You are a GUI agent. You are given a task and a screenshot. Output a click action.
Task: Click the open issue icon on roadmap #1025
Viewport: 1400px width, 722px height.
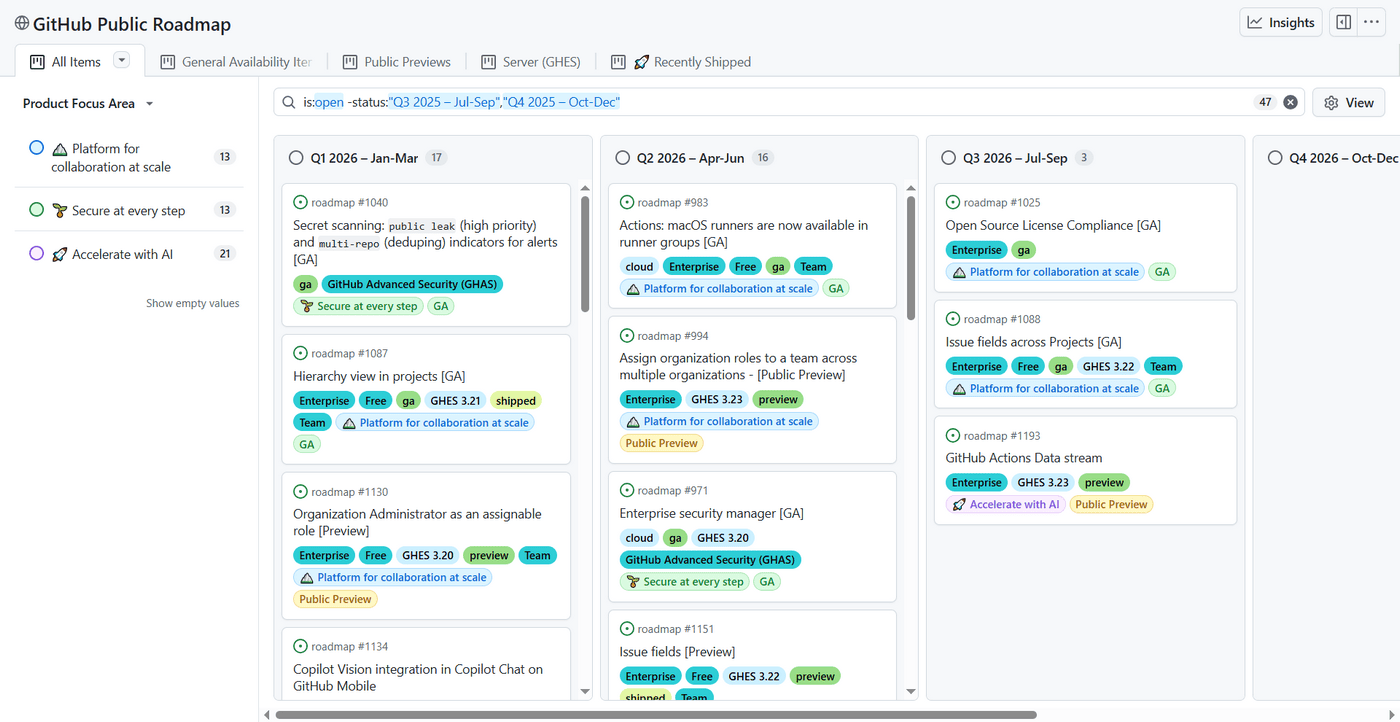point(953,203)
